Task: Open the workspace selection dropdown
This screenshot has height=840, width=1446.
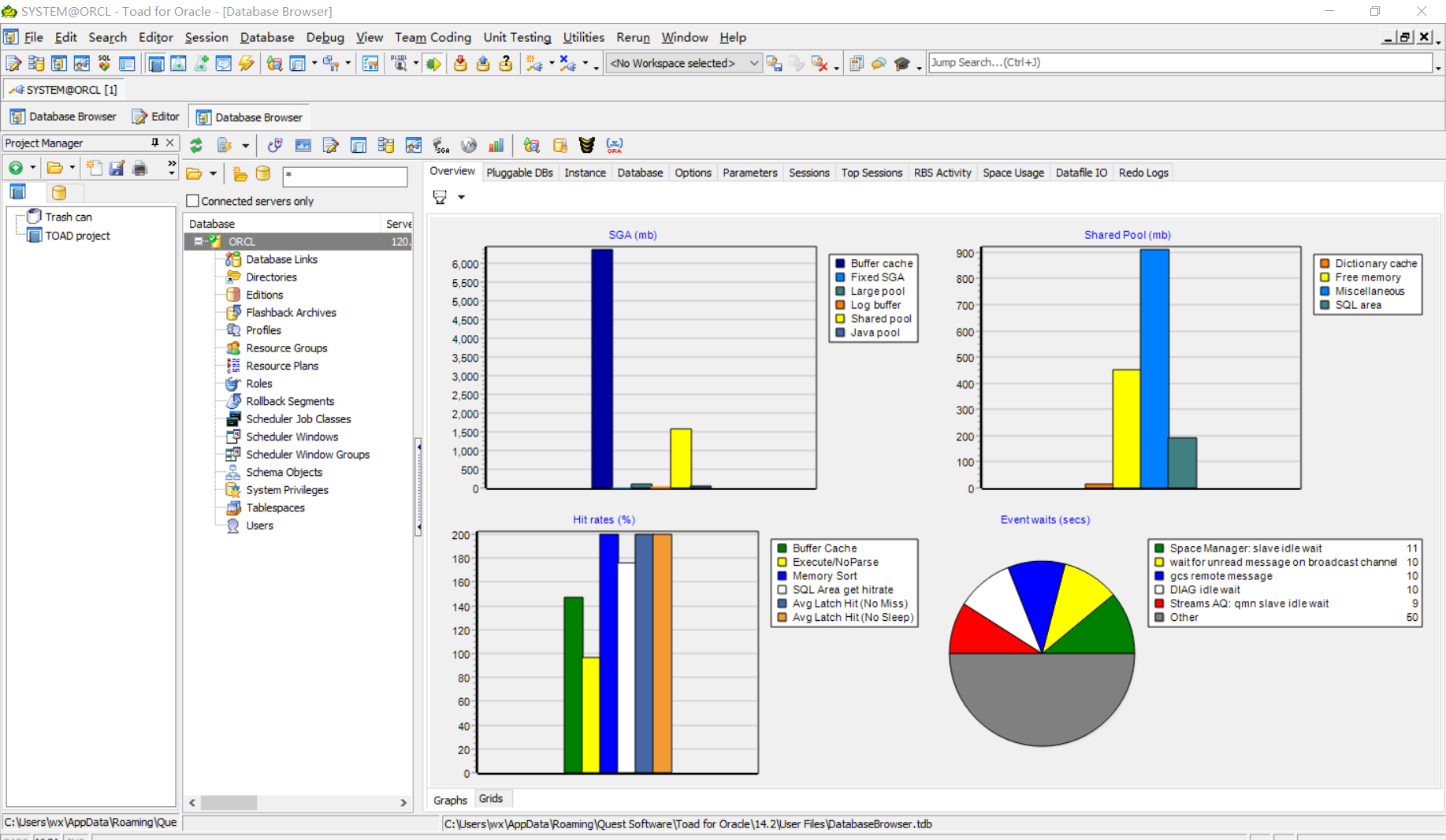Action: (x=754, y=63)
